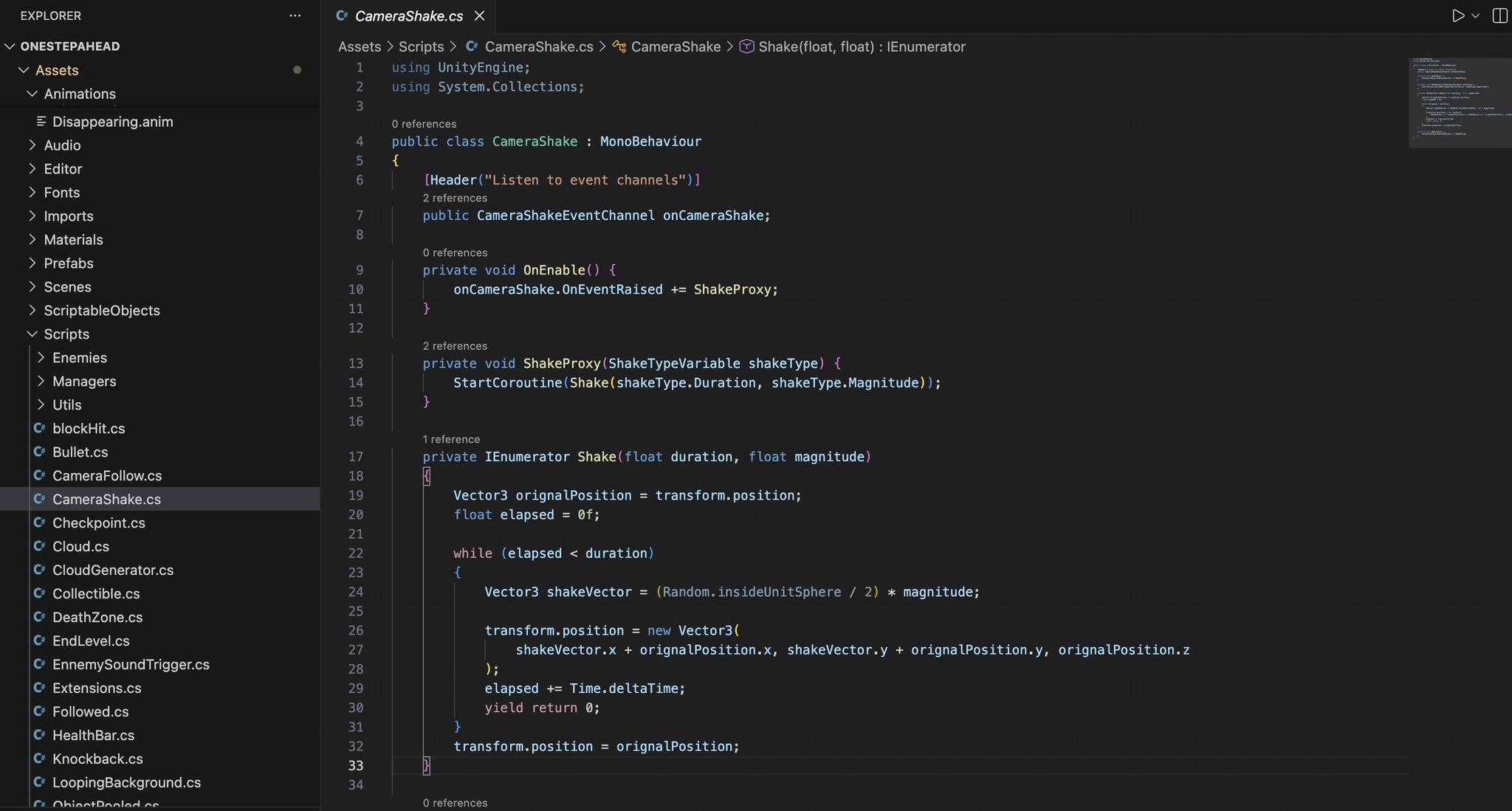Collapse the Scripts folder

click(x=32, y=334)
